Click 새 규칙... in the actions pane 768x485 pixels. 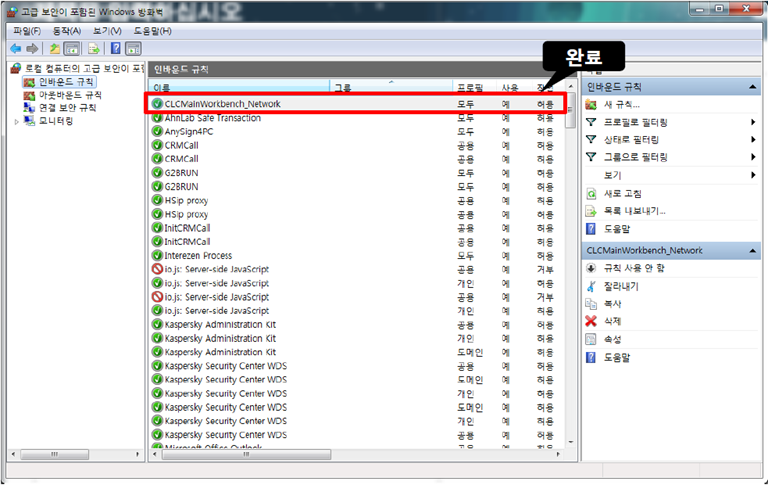tap(622, 105)
